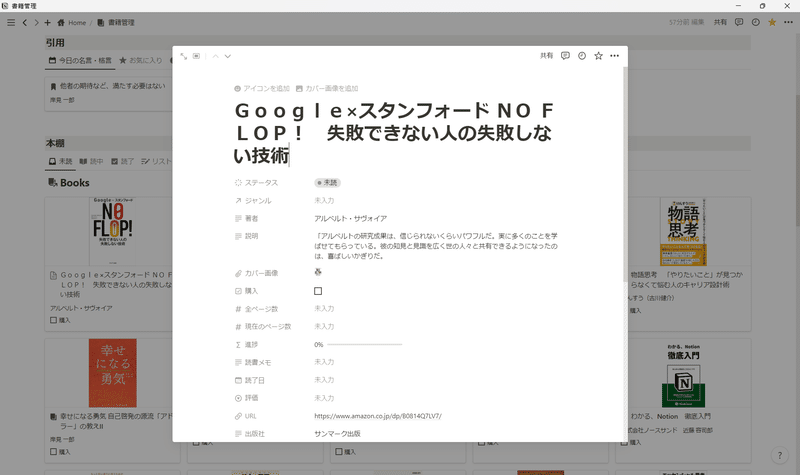Expand the peek panel to full page
Image resolution: width=800 pixels, height=475 pixels.
(x=184, y=56)
